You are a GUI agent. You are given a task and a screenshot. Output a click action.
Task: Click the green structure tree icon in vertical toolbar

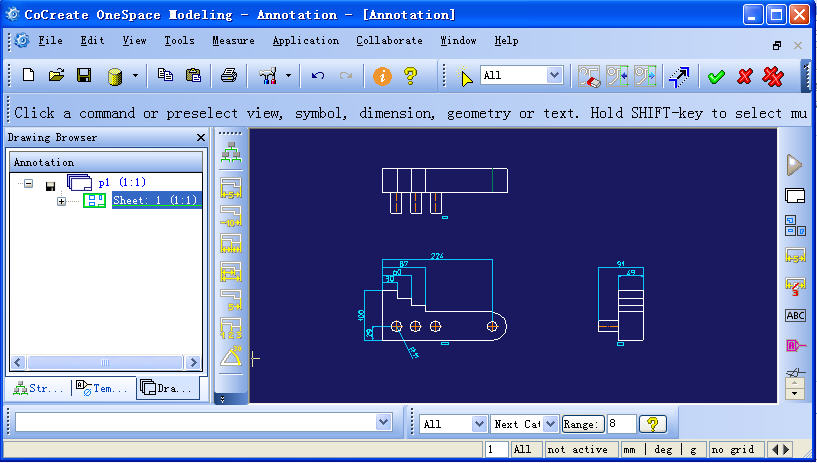point(231,153)
